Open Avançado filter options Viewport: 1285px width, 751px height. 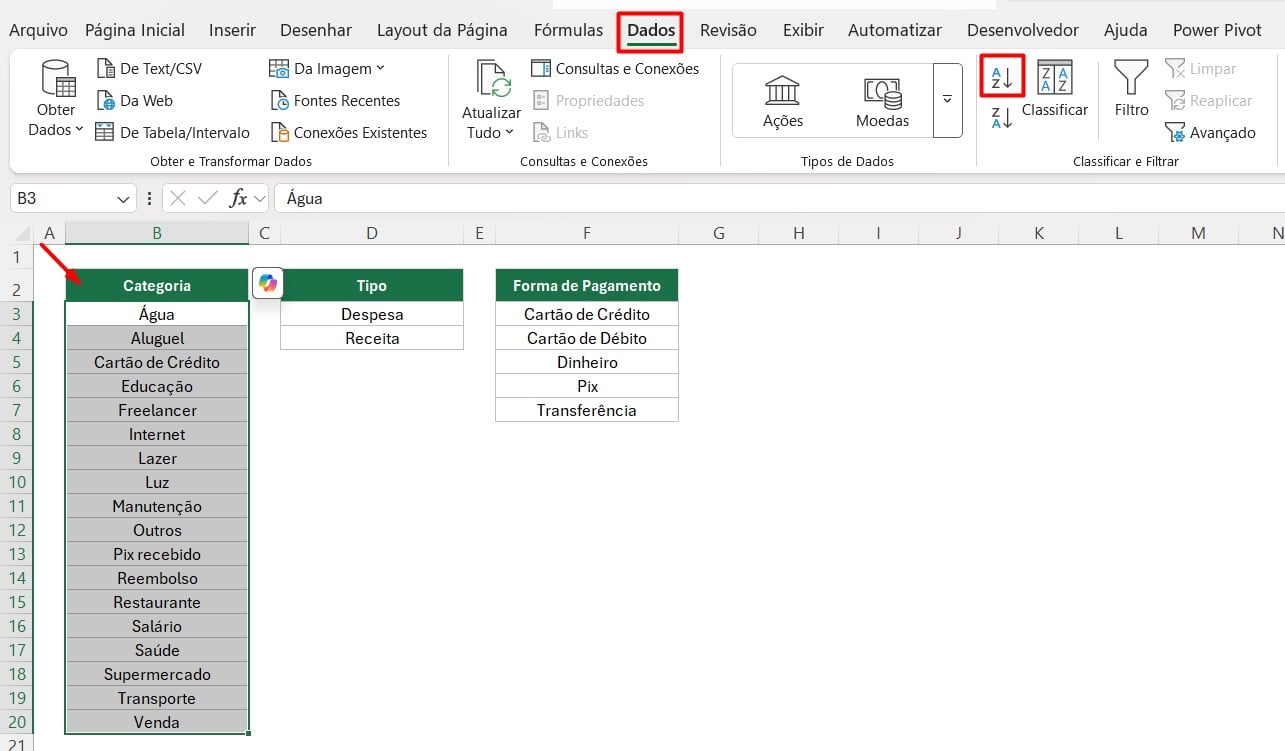point(1210,133)
